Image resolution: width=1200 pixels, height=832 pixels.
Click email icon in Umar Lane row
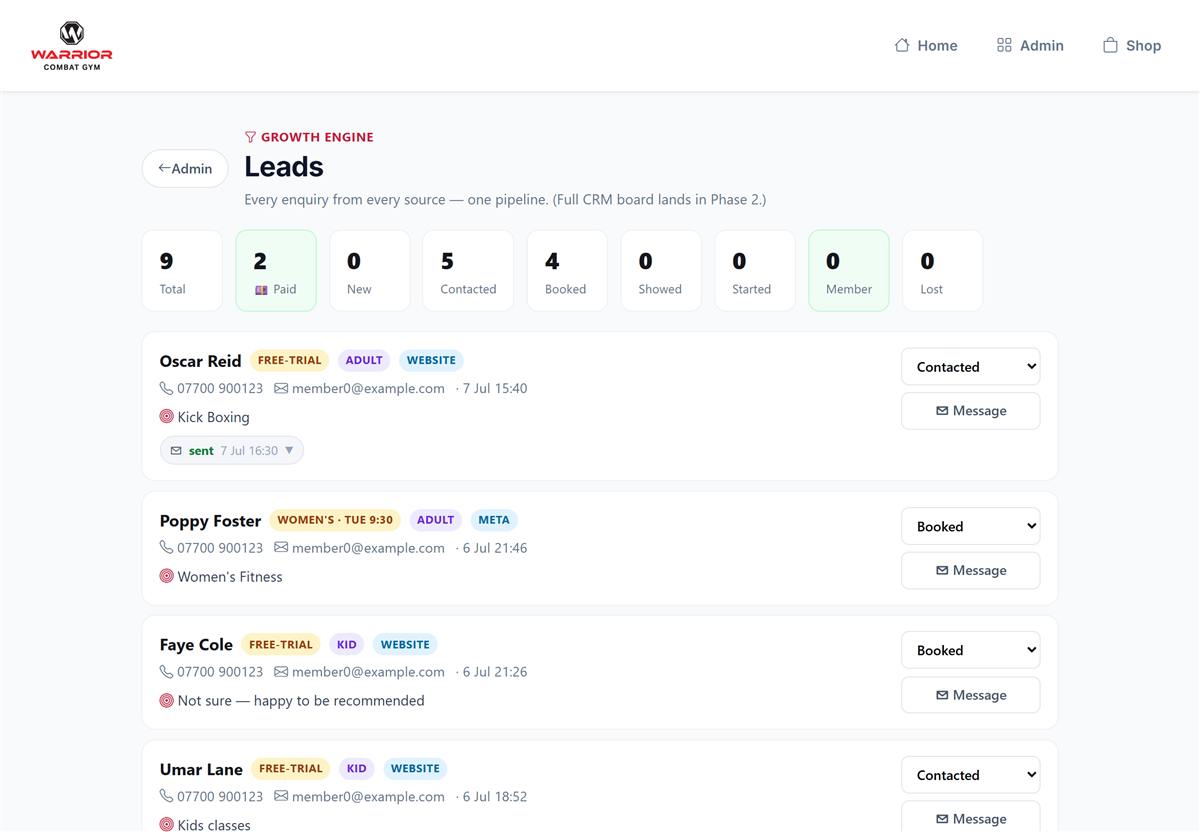[x=281, y=796]
